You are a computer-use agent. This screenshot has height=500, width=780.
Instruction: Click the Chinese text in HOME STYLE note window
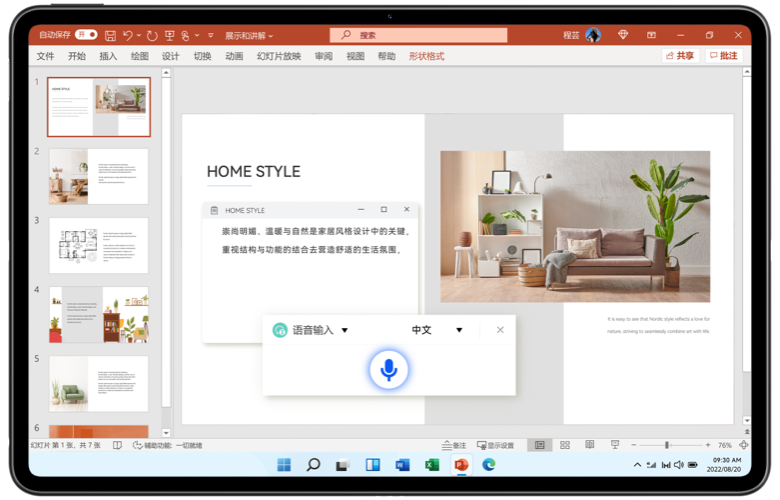[315, 240]
